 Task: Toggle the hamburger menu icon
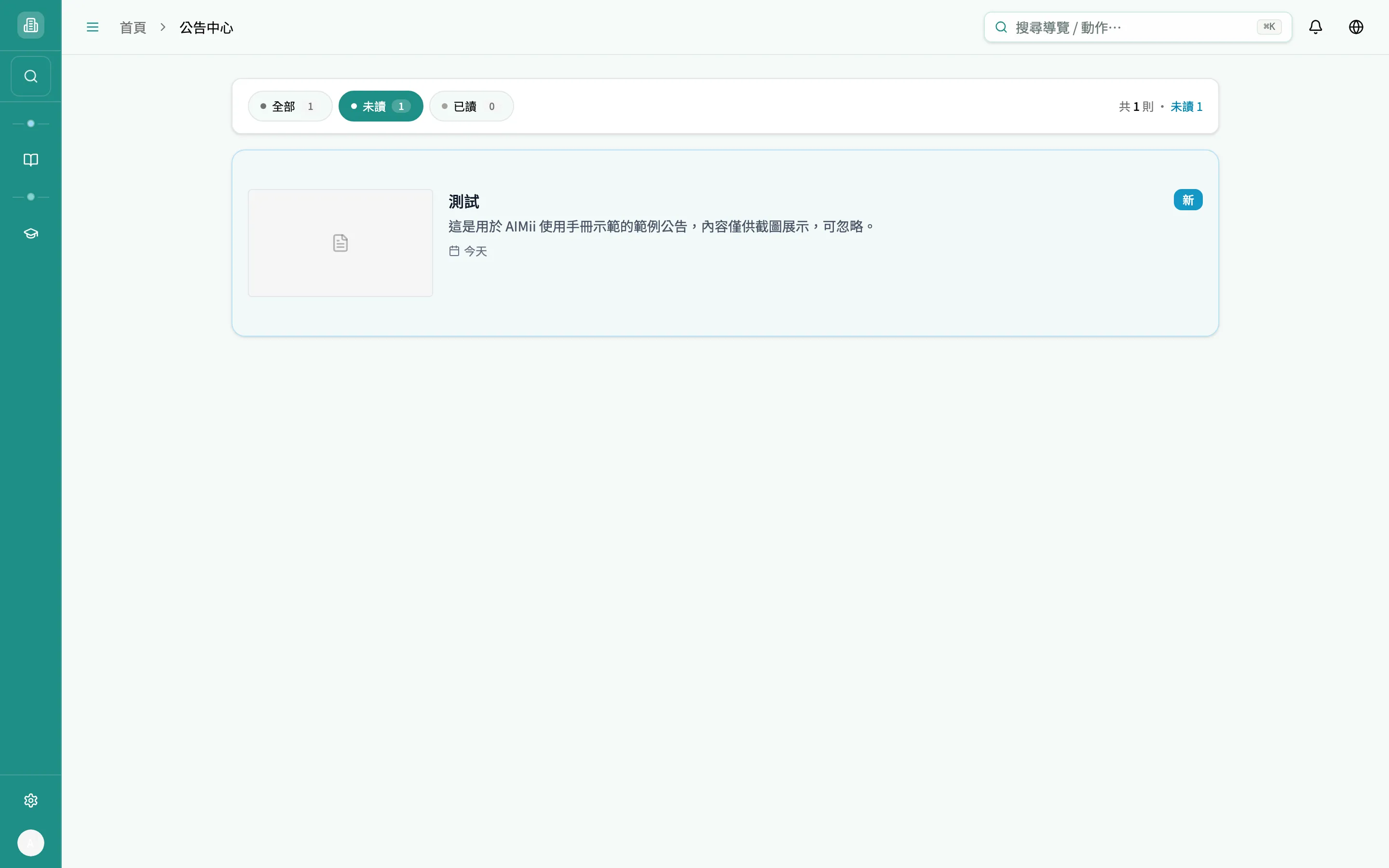pyautogui.click(x=93, y=27)
